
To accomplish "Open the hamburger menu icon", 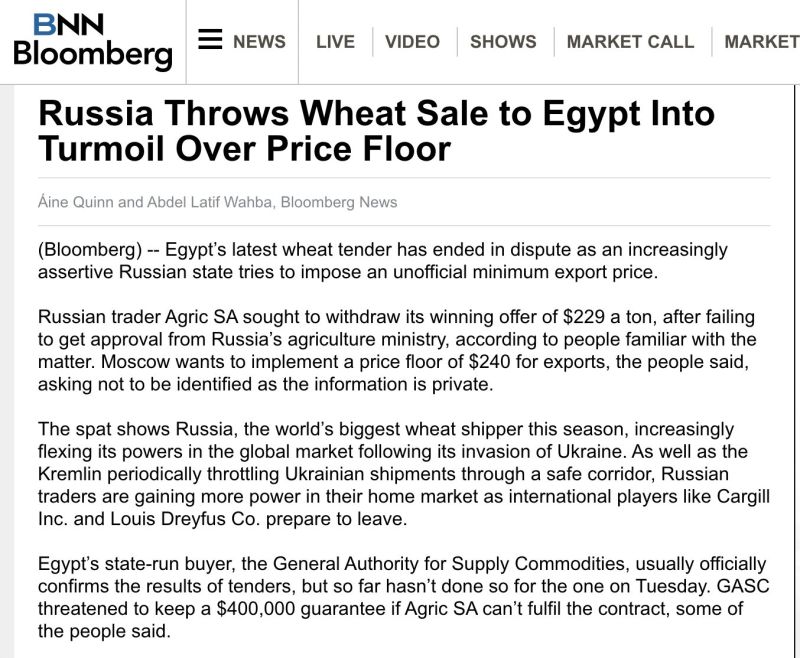I will coord(210,39).
